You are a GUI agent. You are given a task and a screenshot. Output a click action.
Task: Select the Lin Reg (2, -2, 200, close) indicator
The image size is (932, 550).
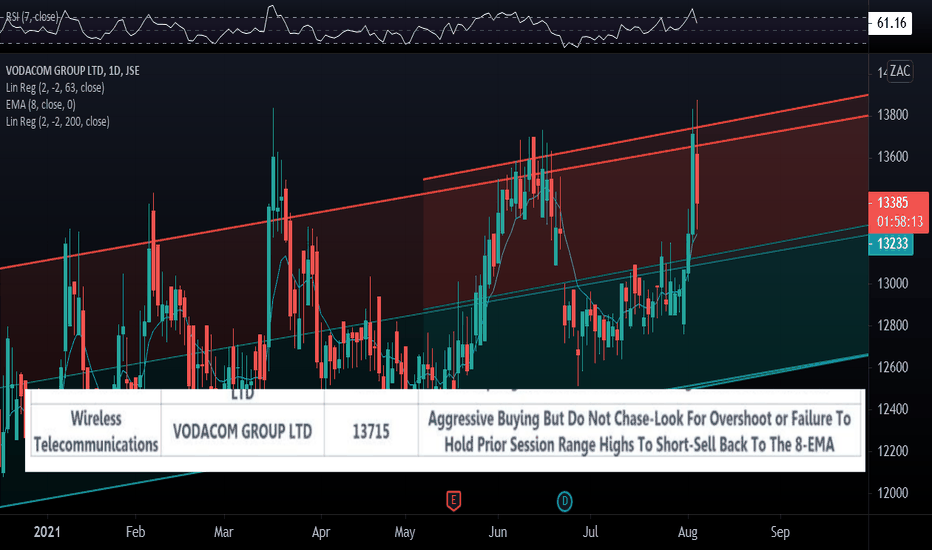(x=58, y=121)
